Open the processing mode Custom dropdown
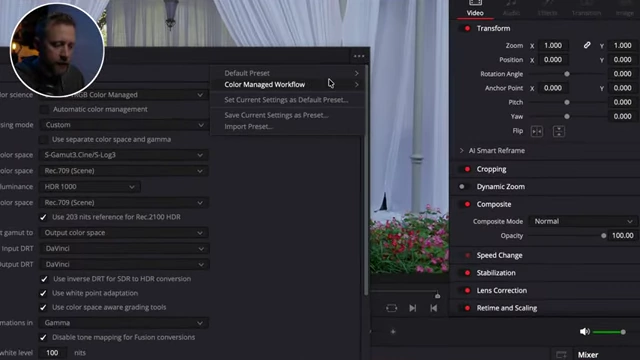This screenshot has height=360, width=640. click(124, 125)
